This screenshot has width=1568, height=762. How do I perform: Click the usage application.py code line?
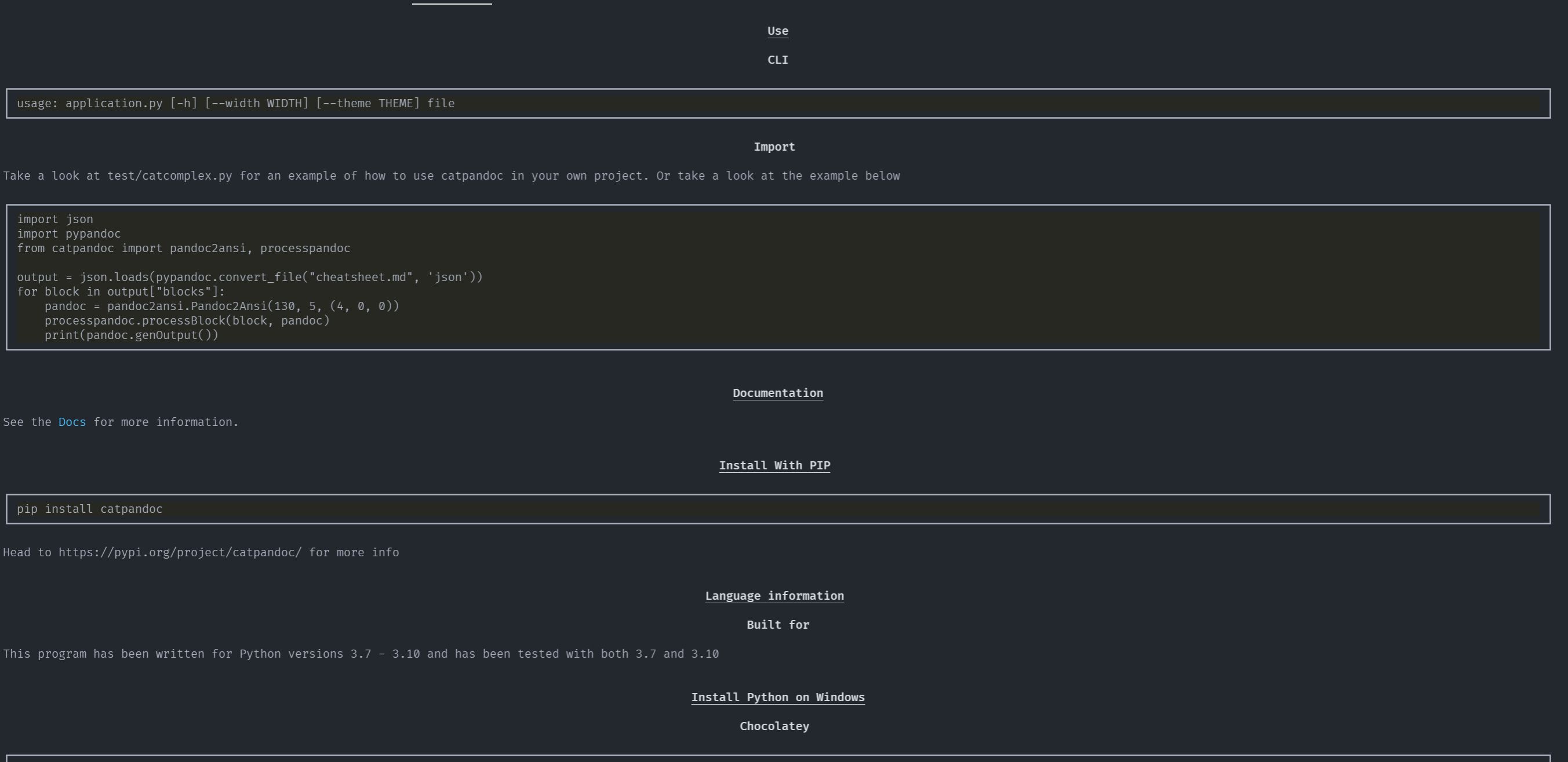click(235, 104)
